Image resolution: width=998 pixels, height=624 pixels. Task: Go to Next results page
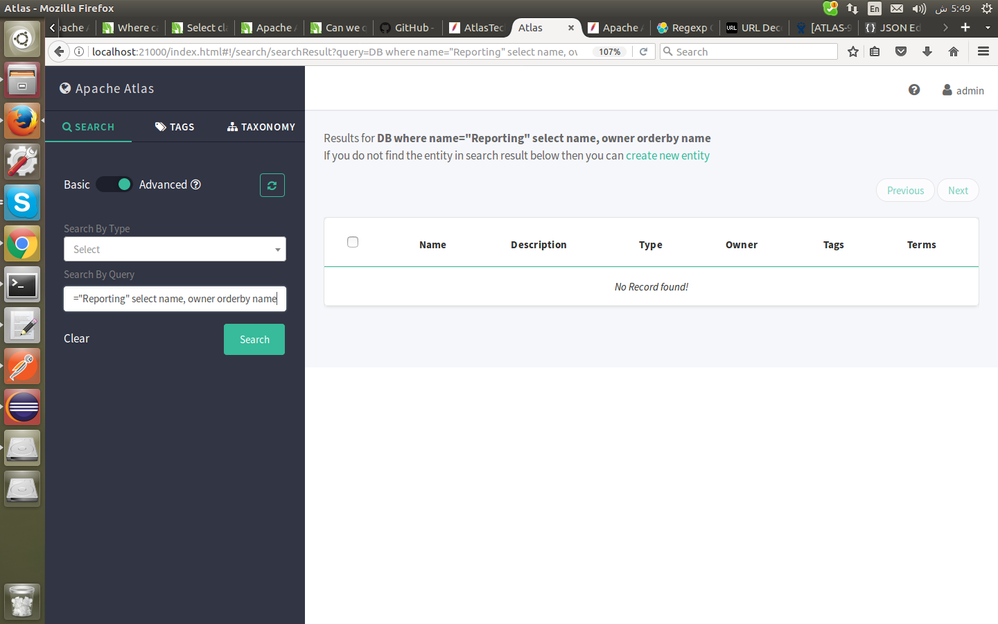(958, 190)
